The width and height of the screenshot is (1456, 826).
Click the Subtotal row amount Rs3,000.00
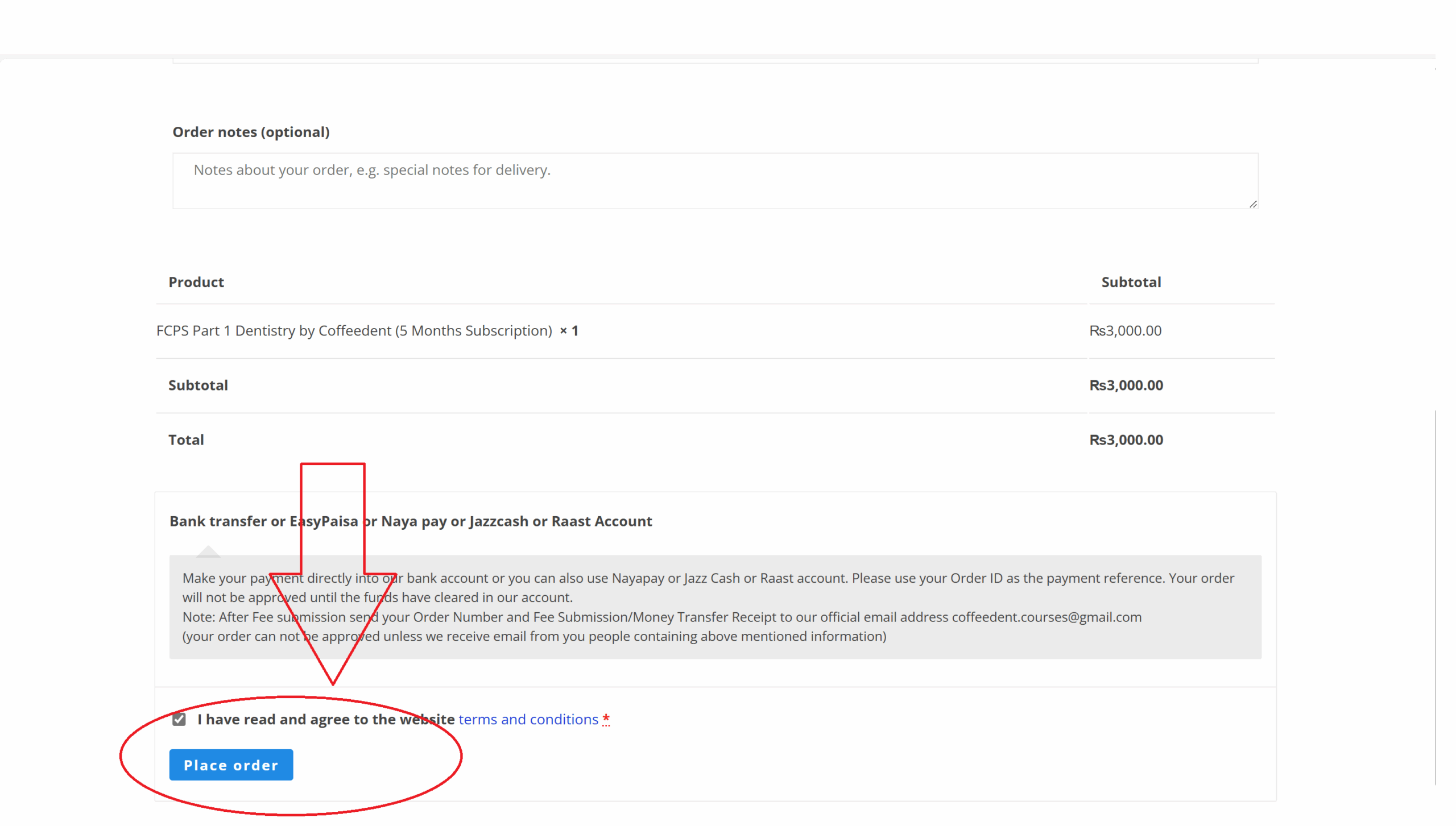pyautogui.click(x=1126, y=385)
